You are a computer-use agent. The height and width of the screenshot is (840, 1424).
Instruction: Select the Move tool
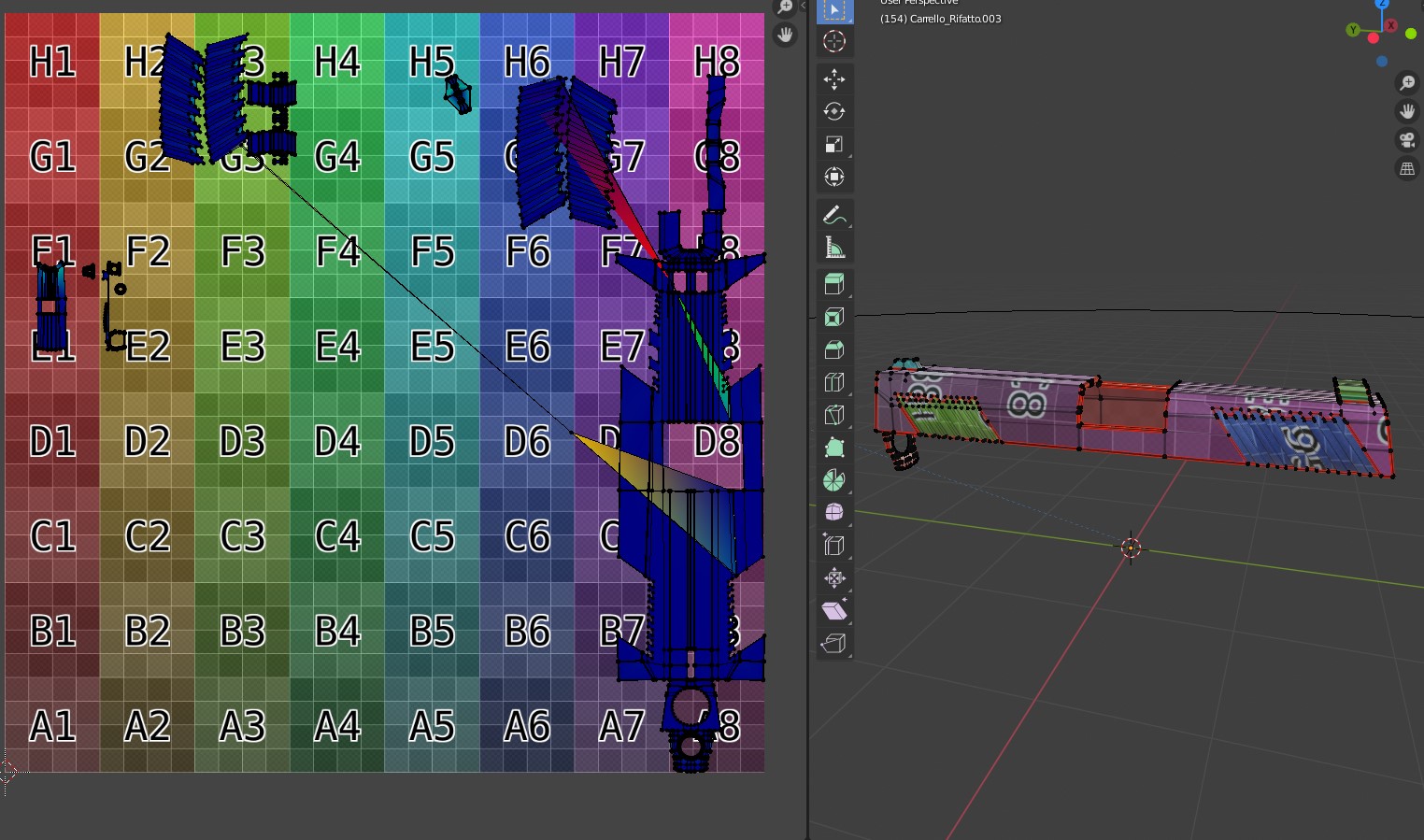(x=834, y=79)
